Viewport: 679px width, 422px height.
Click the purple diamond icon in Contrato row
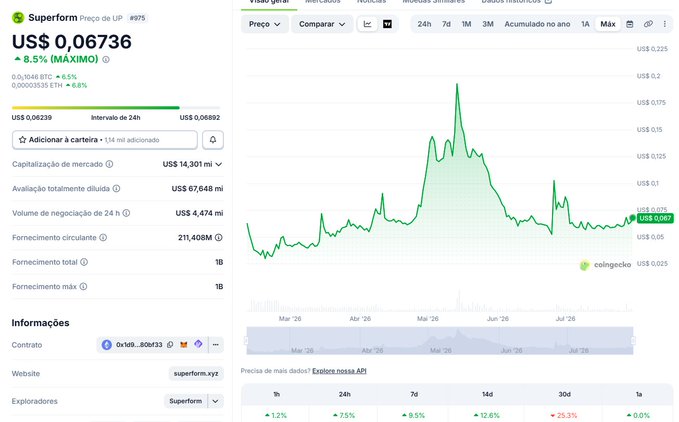198,344
